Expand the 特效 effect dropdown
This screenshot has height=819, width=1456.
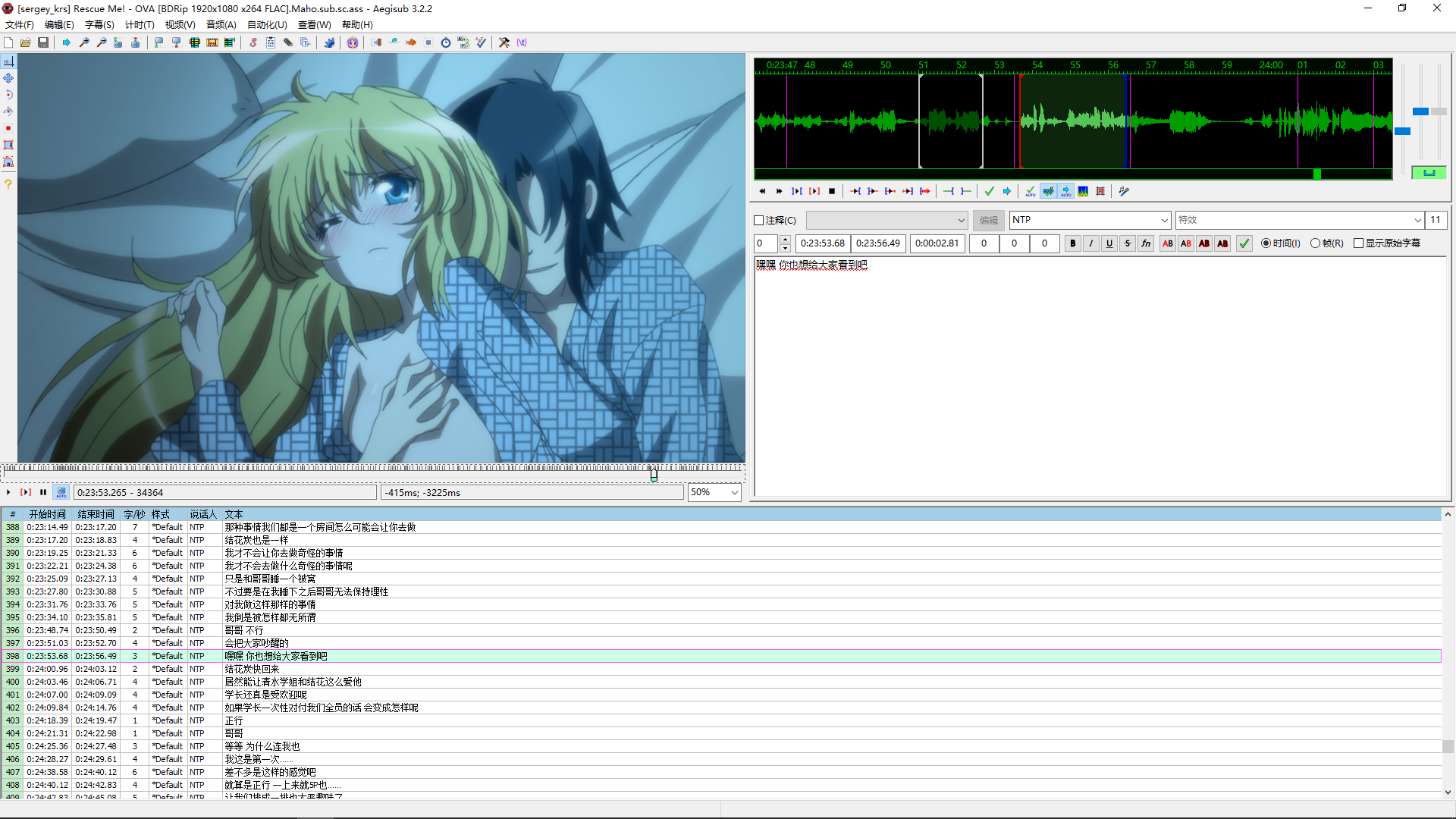(x=1417, y=220)
